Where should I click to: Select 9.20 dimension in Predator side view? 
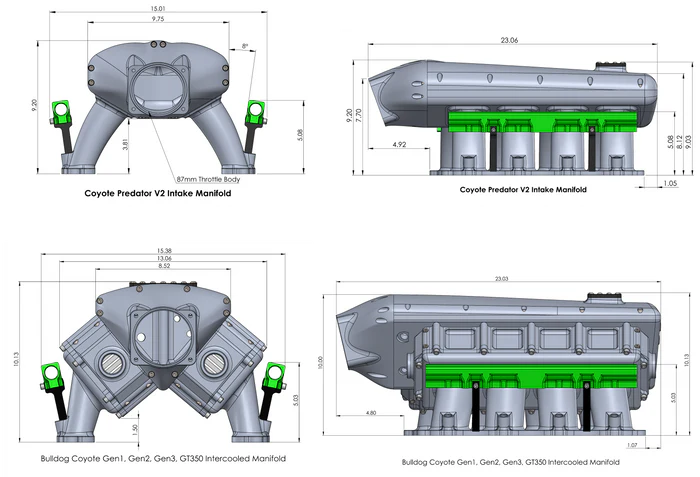tap(350, 115)
